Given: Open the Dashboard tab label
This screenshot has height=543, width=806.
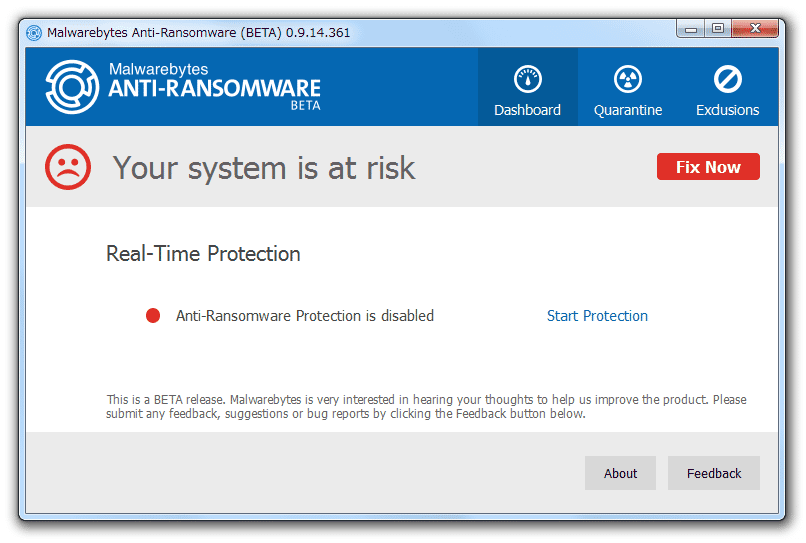Looking at the screenshot, I should 527,110.
